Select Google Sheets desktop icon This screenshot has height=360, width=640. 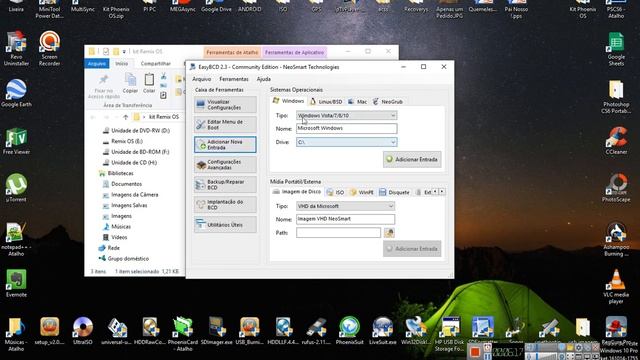(x=616, y=49)
